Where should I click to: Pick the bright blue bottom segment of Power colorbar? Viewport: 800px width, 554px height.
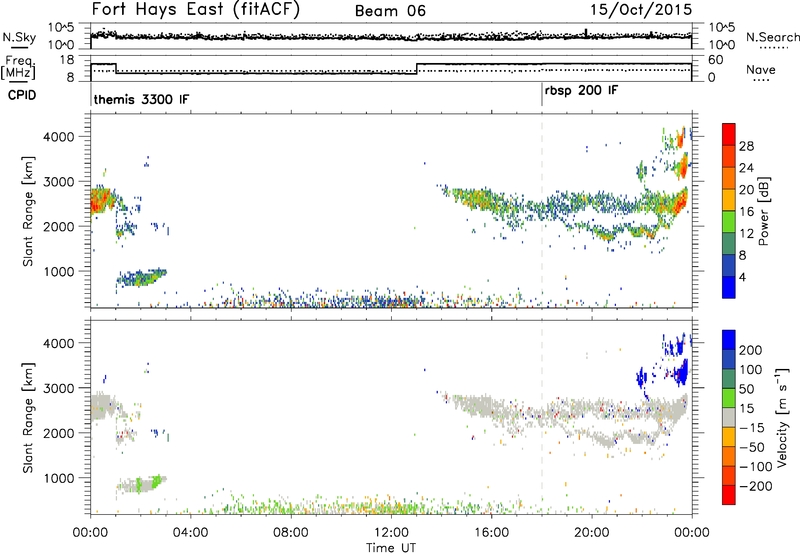(729, 287)
